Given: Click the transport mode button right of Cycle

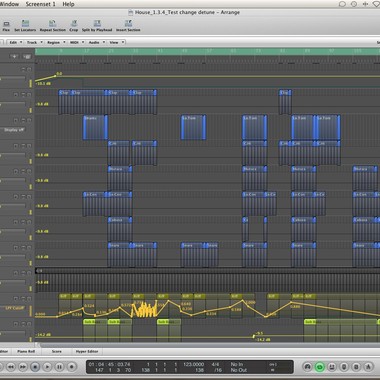Looking at the screenshot, I should [332, 367].
